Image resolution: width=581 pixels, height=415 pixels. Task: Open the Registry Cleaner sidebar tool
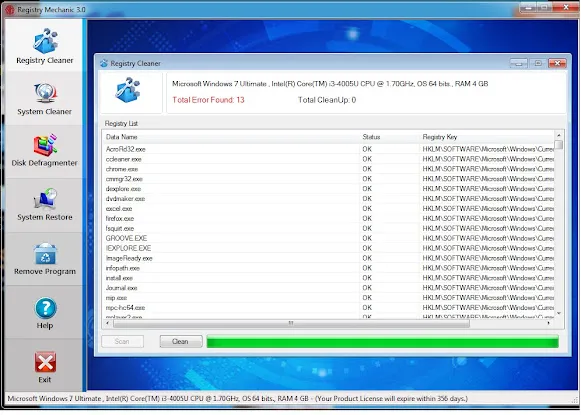pyautogui.click(x=45, y=46)
